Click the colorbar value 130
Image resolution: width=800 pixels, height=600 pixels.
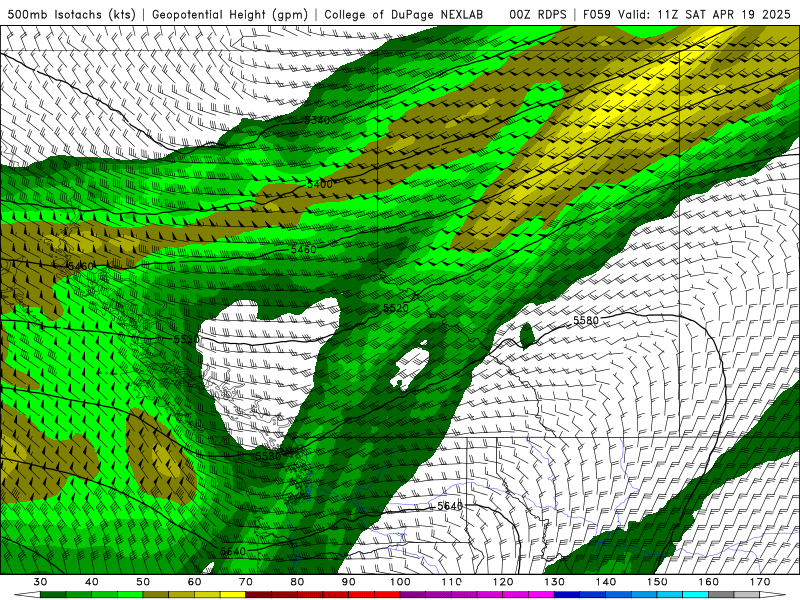point(554,582)
